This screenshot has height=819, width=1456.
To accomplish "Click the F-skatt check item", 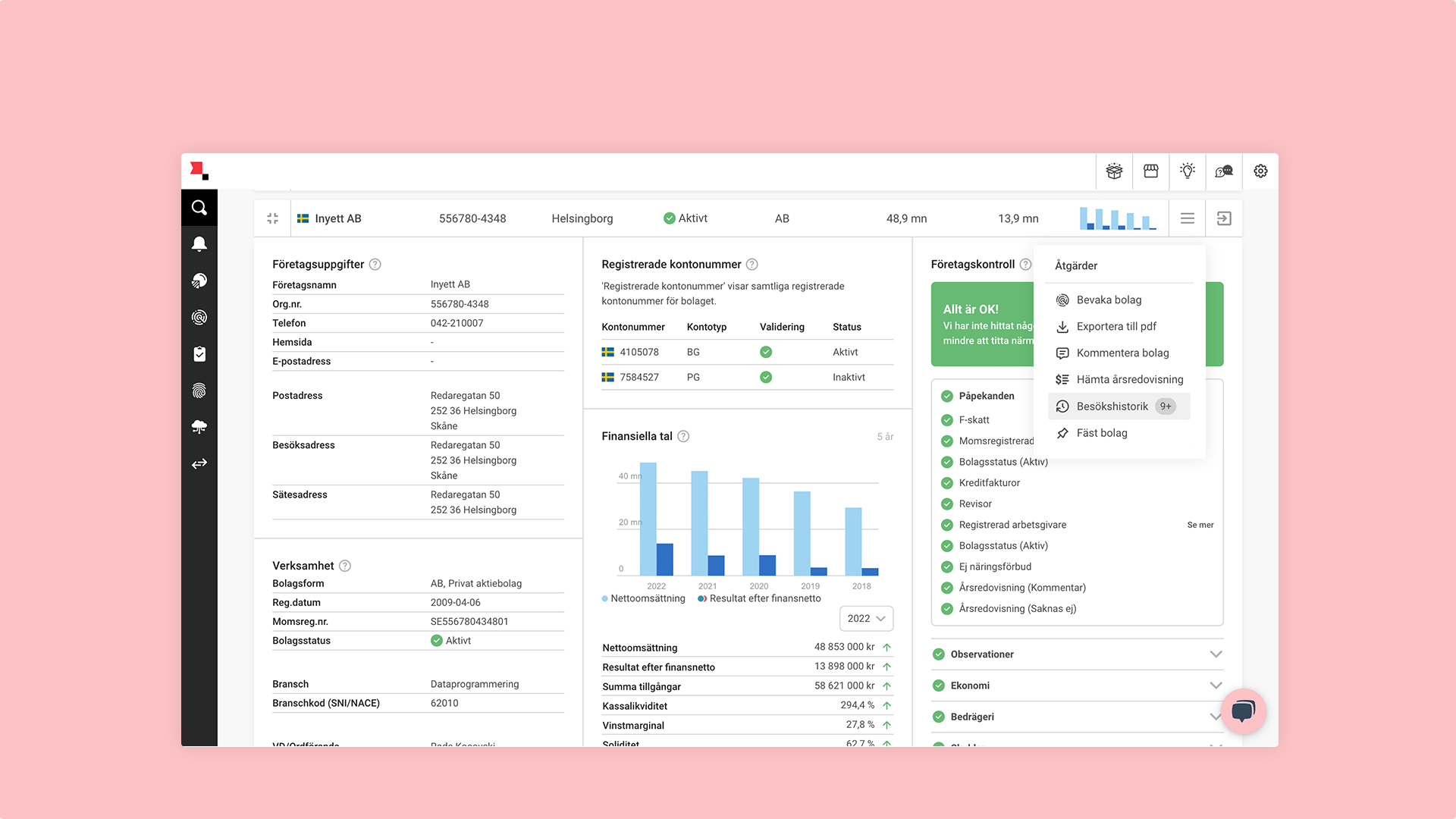I will [974, 420].
